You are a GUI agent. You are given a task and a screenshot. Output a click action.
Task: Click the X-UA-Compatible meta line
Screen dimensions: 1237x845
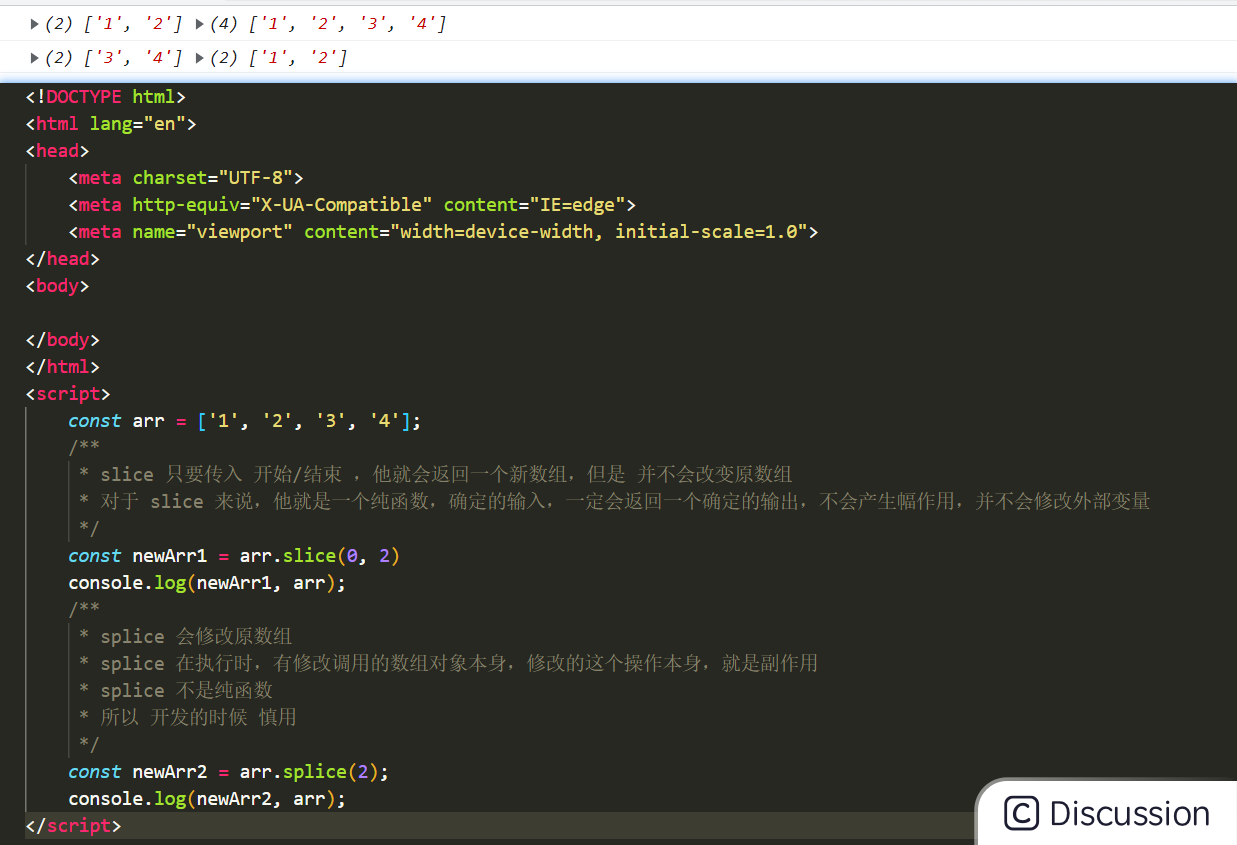point(352,205)
